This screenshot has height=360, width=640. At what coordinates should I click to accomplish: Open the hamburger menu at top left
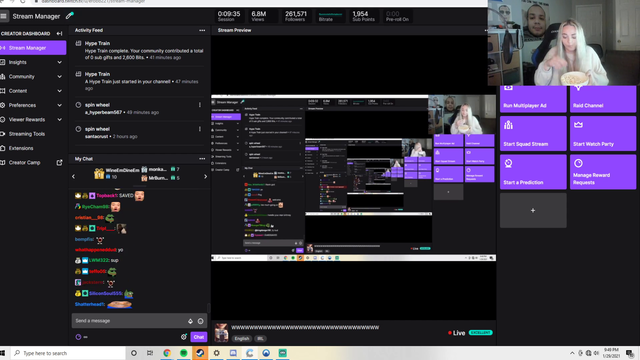point(4,16)
